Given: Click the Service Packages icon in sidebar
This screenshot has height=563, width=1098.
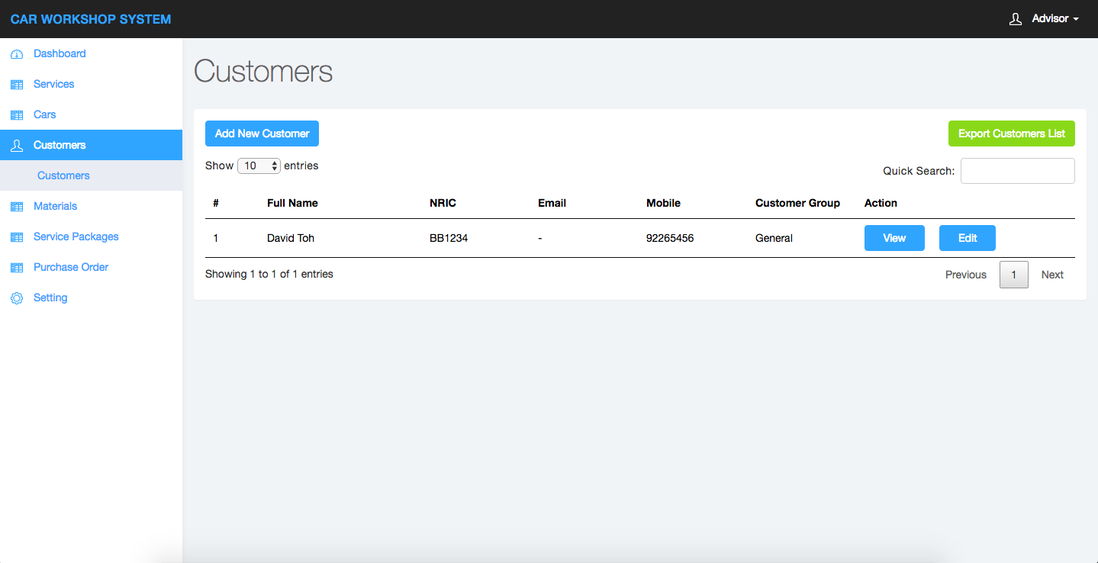Looking at the screenshot, I should coord(16,237).
